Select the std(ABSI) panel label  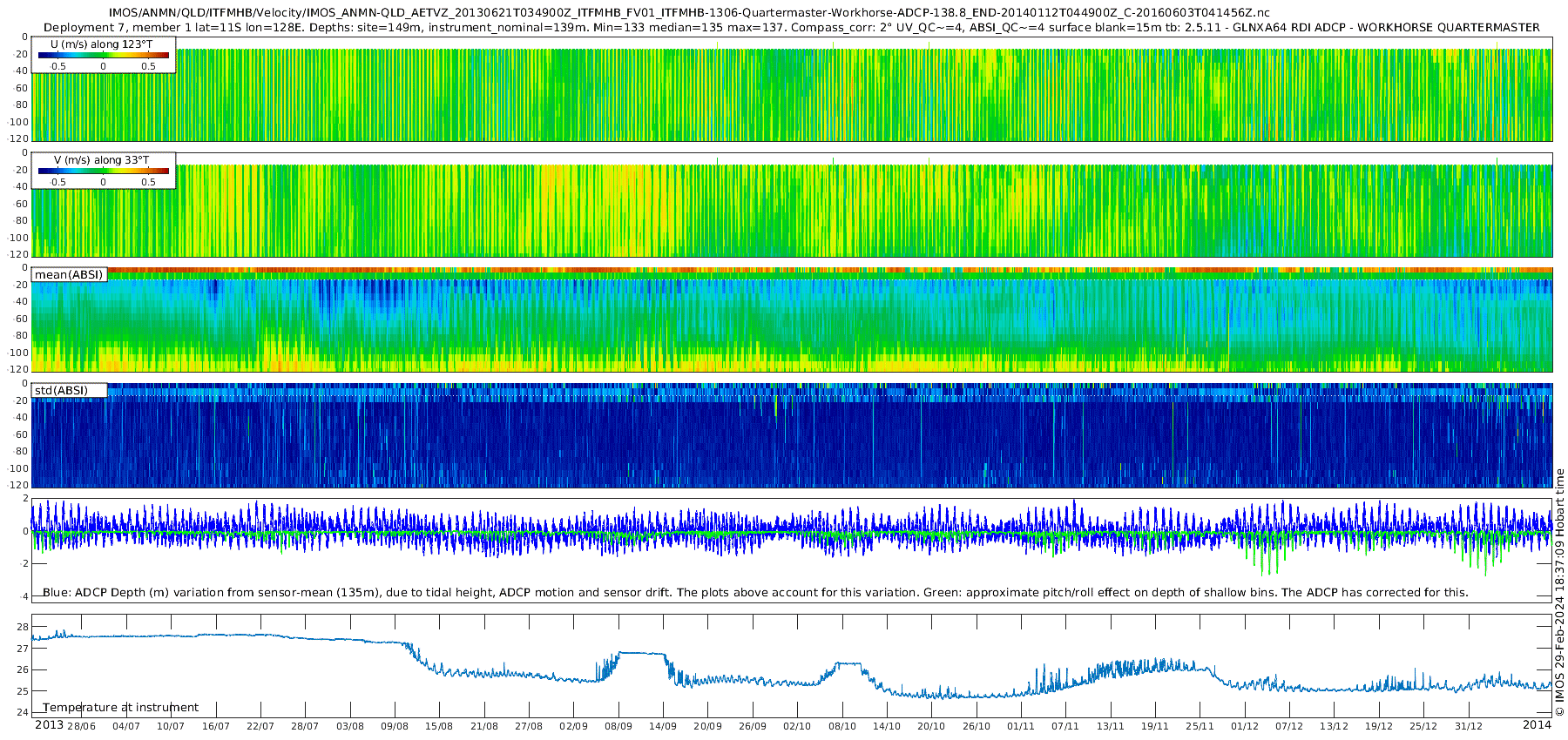pos(69,390)
